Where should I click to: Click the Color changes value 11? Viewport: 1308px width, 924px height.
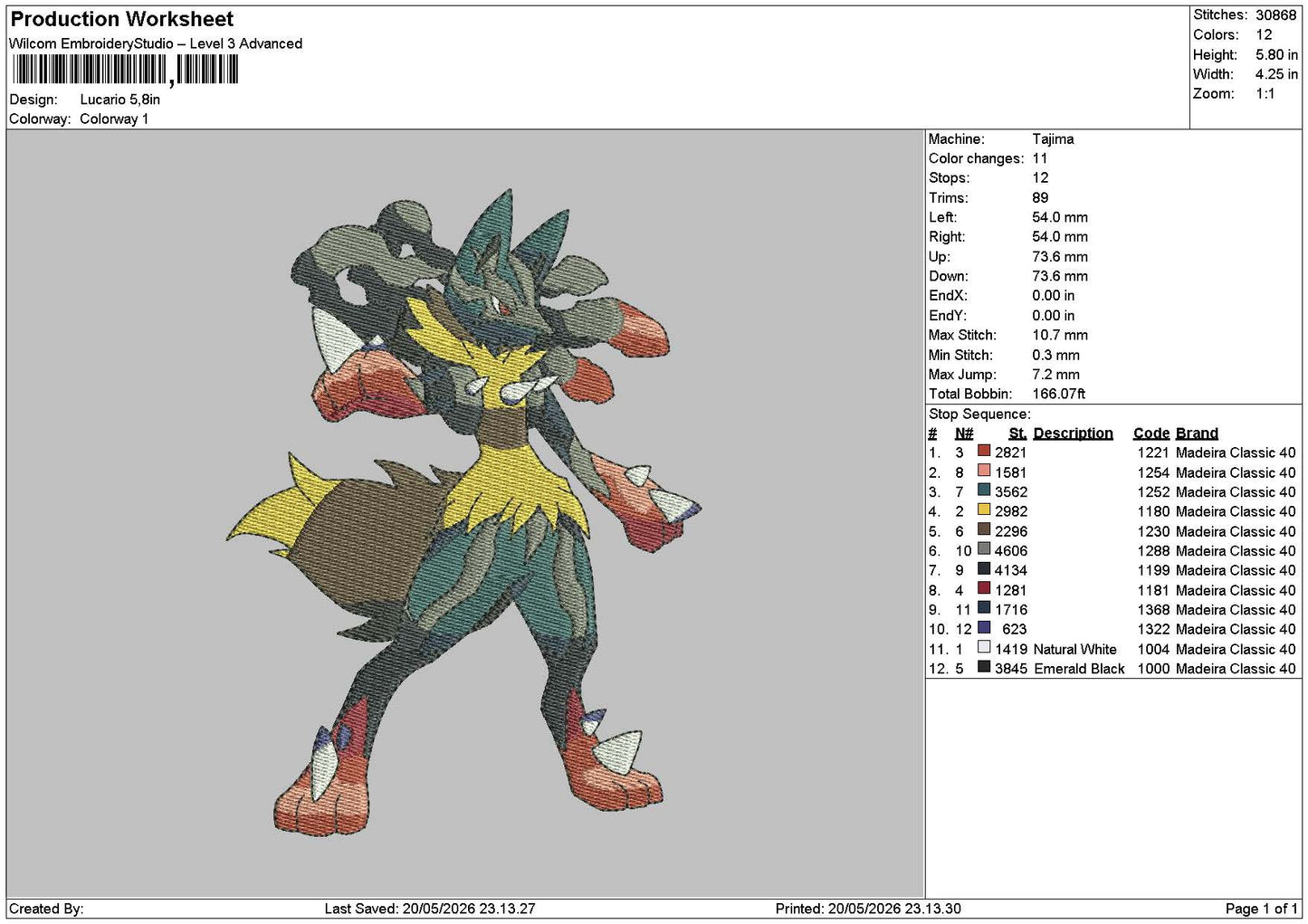[1039, 158]
